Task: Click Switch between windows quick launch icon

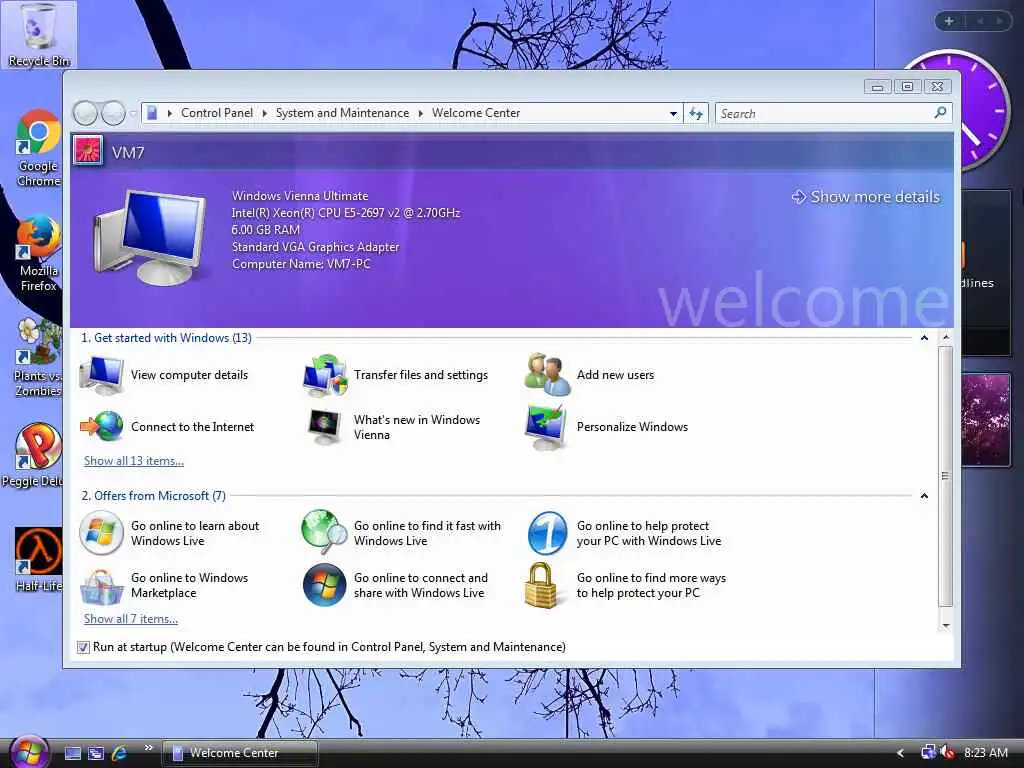Action: coord(96,753)
